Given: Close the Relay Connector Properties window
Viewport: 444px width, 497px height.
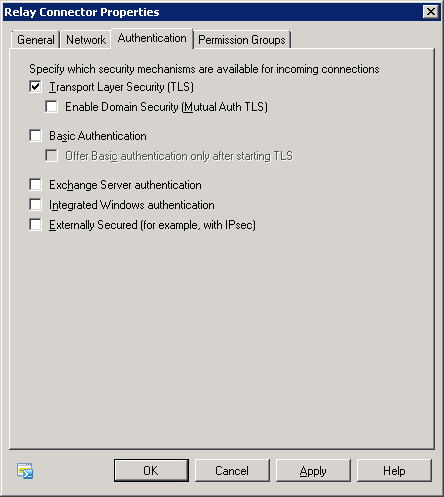Looking at the screenshot, I should click(x=431, y=12).
